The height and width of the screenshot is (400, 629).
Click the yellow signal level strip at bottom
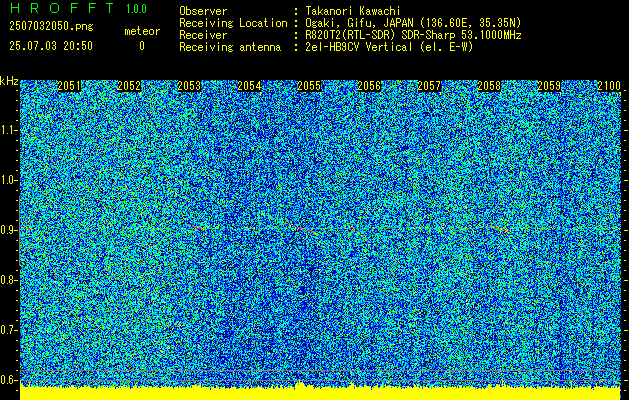click(x=321, y=394)
